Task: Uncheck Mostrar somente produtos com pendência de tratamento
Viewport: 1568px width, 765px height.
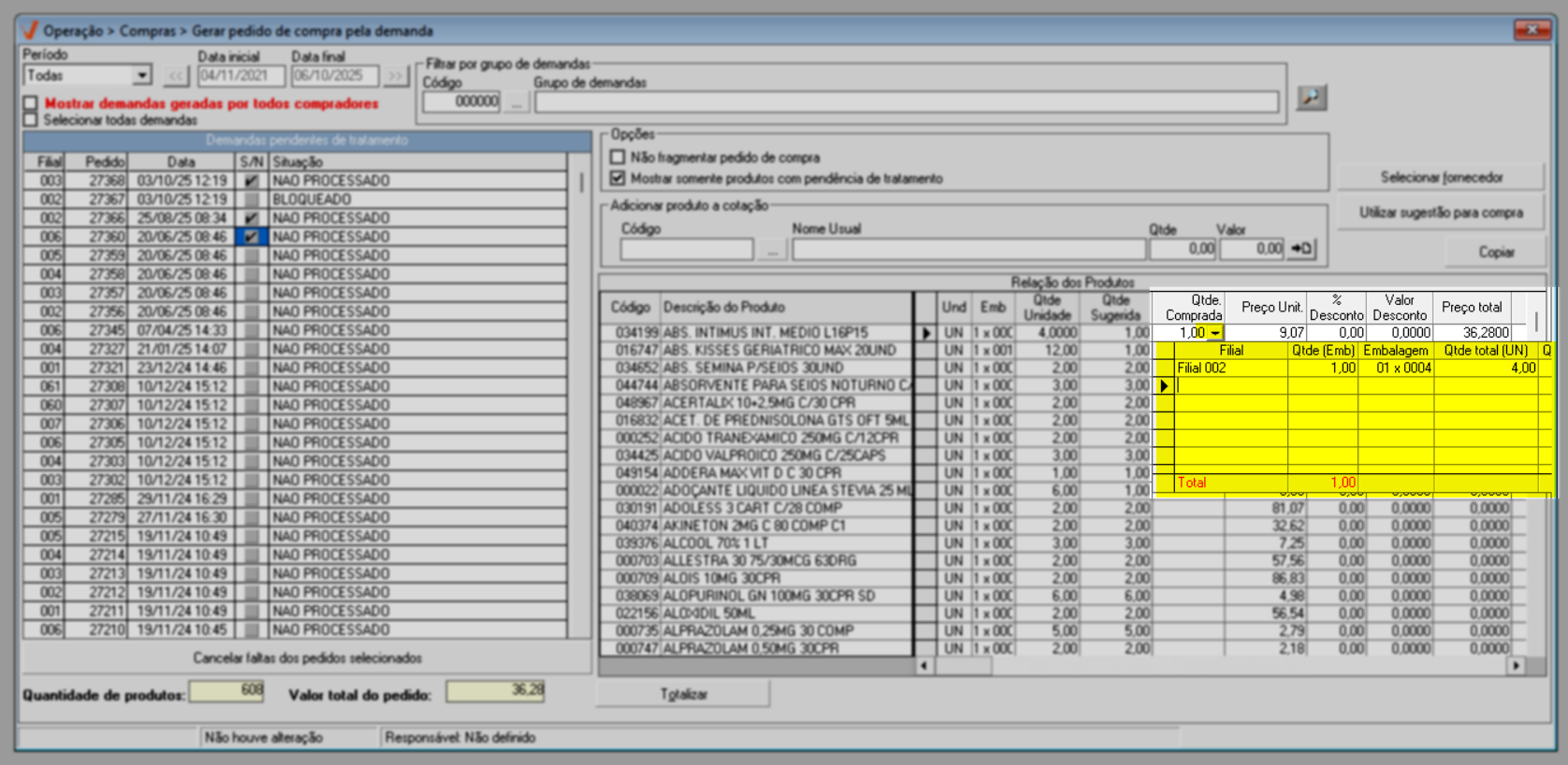Action: (617, 178)
